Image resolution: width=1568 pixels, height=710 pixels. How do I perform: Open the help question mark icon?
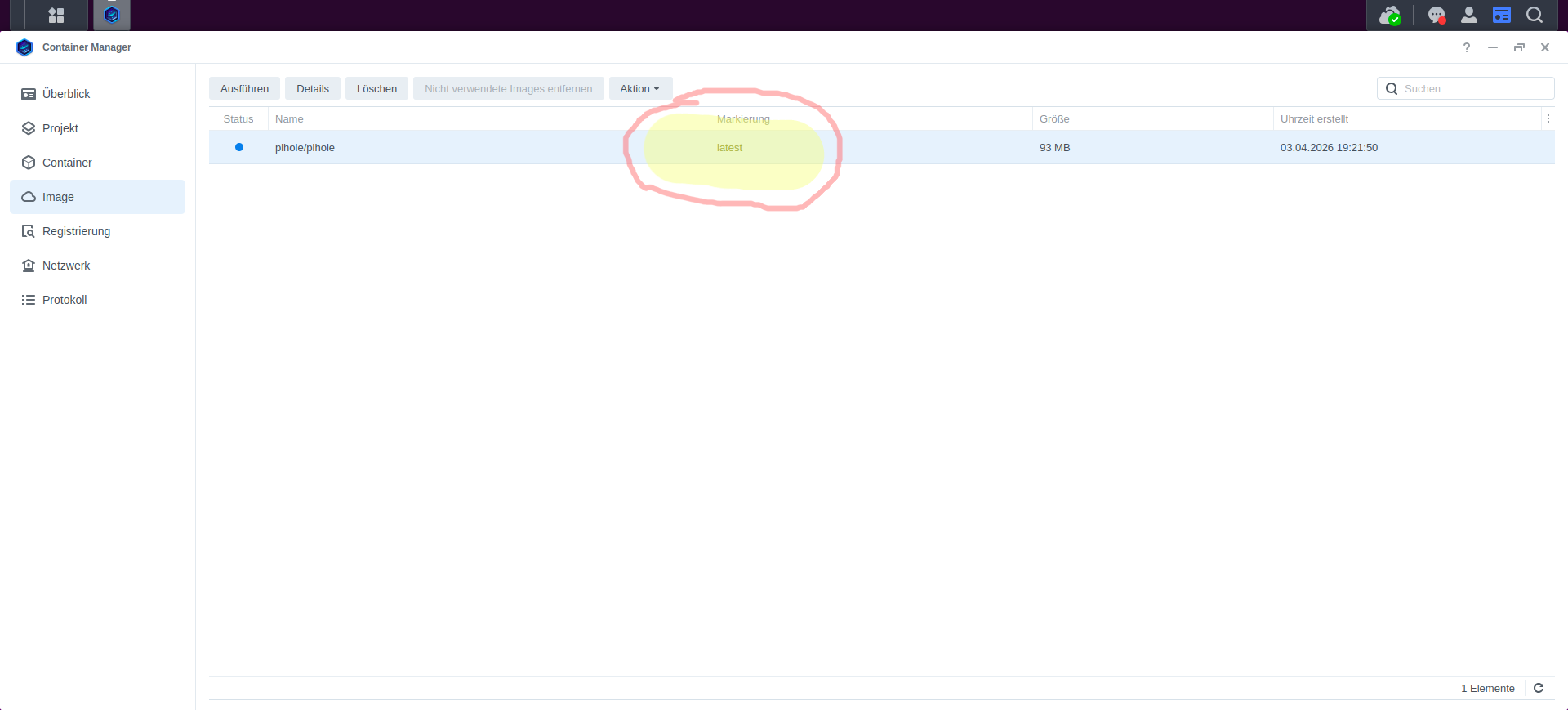[x=1467, y=47]
